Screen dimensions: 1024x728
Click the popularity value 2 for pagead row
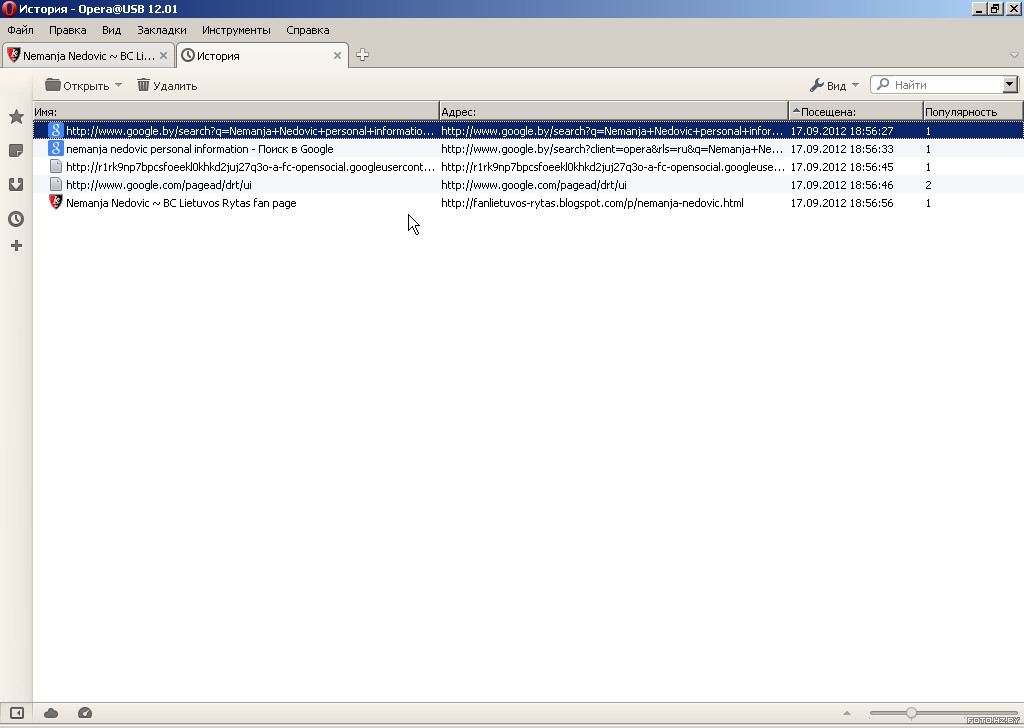[x=928, y=185]
